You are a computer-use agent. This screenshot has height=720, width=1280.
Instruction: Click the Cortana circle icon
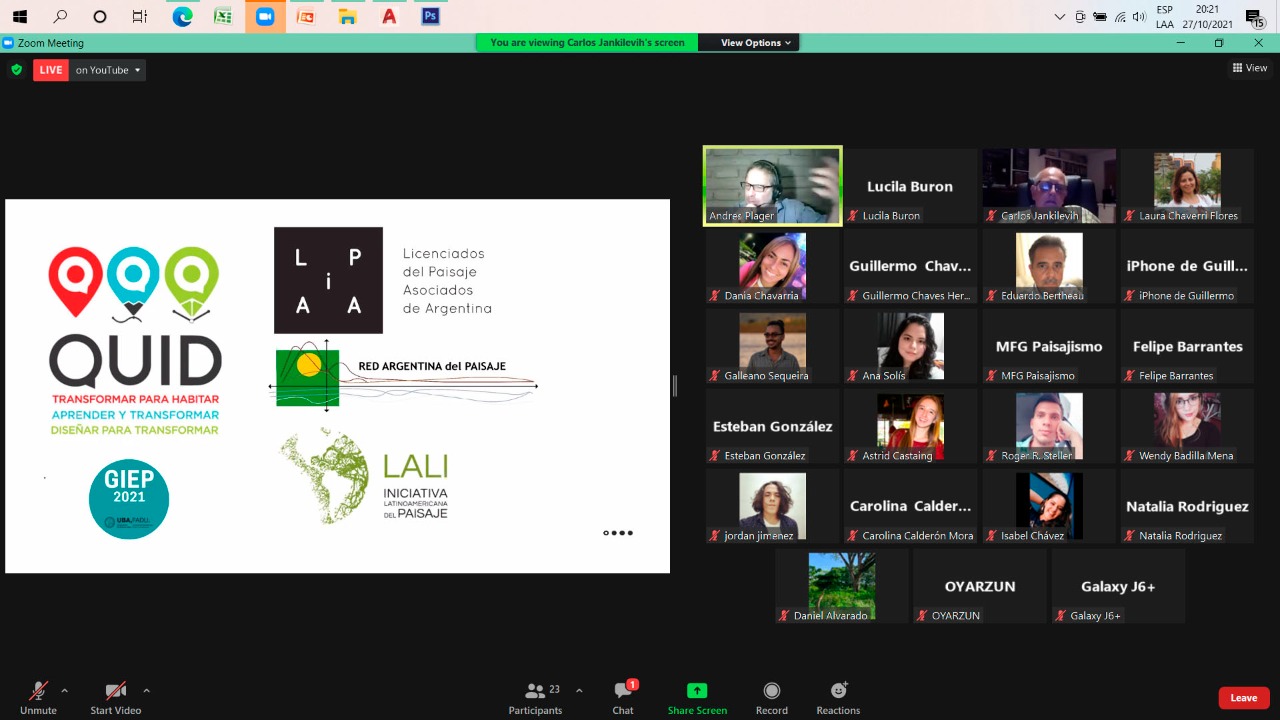tap(100, 17)
